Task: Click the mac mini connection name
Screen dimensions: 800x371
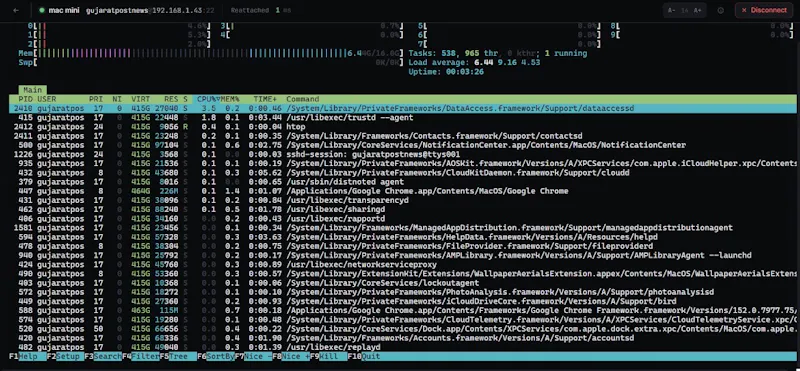Action: click(64, 10)
